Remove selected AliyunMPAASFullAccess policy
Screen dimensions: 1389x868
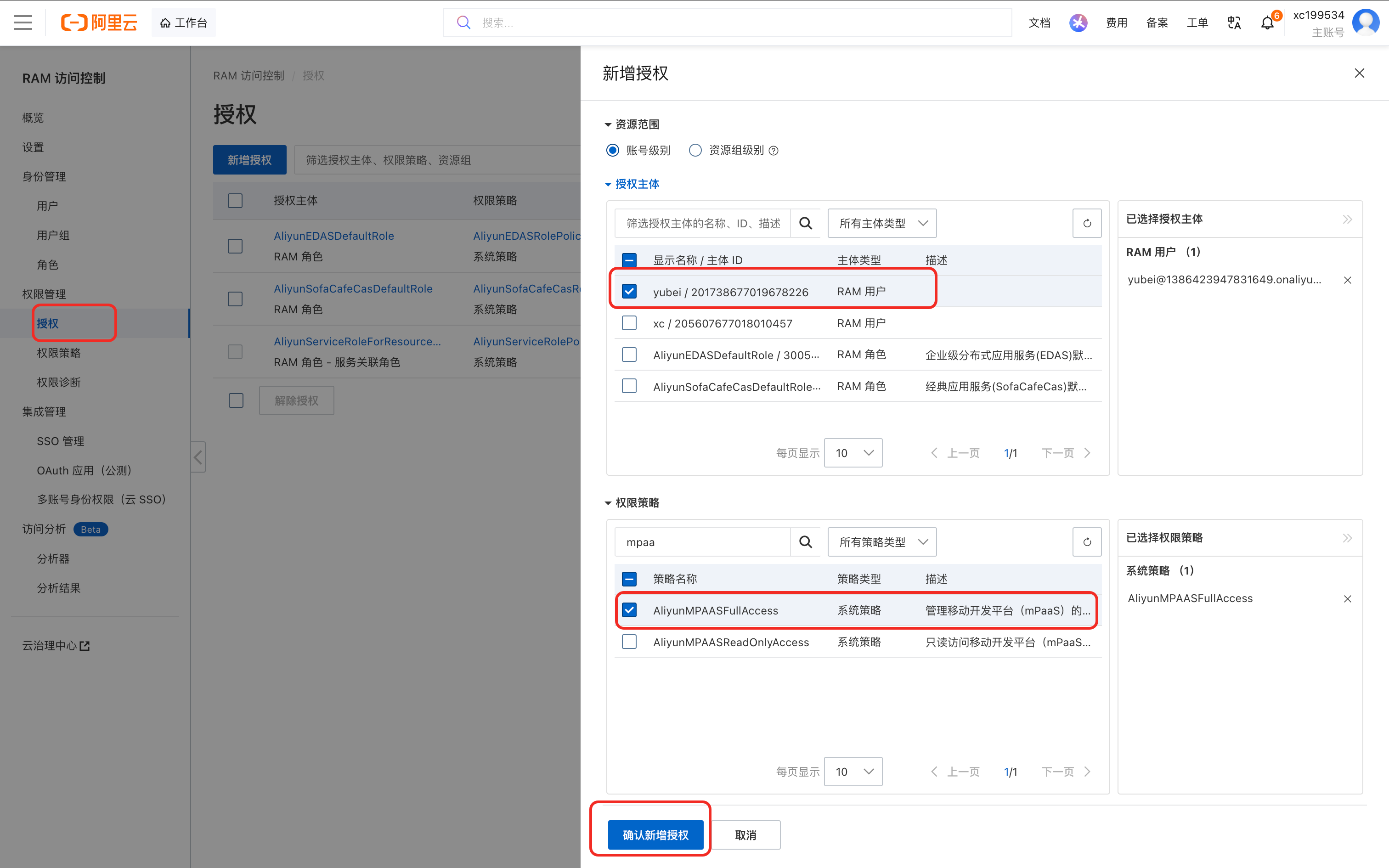(1347, 599)
